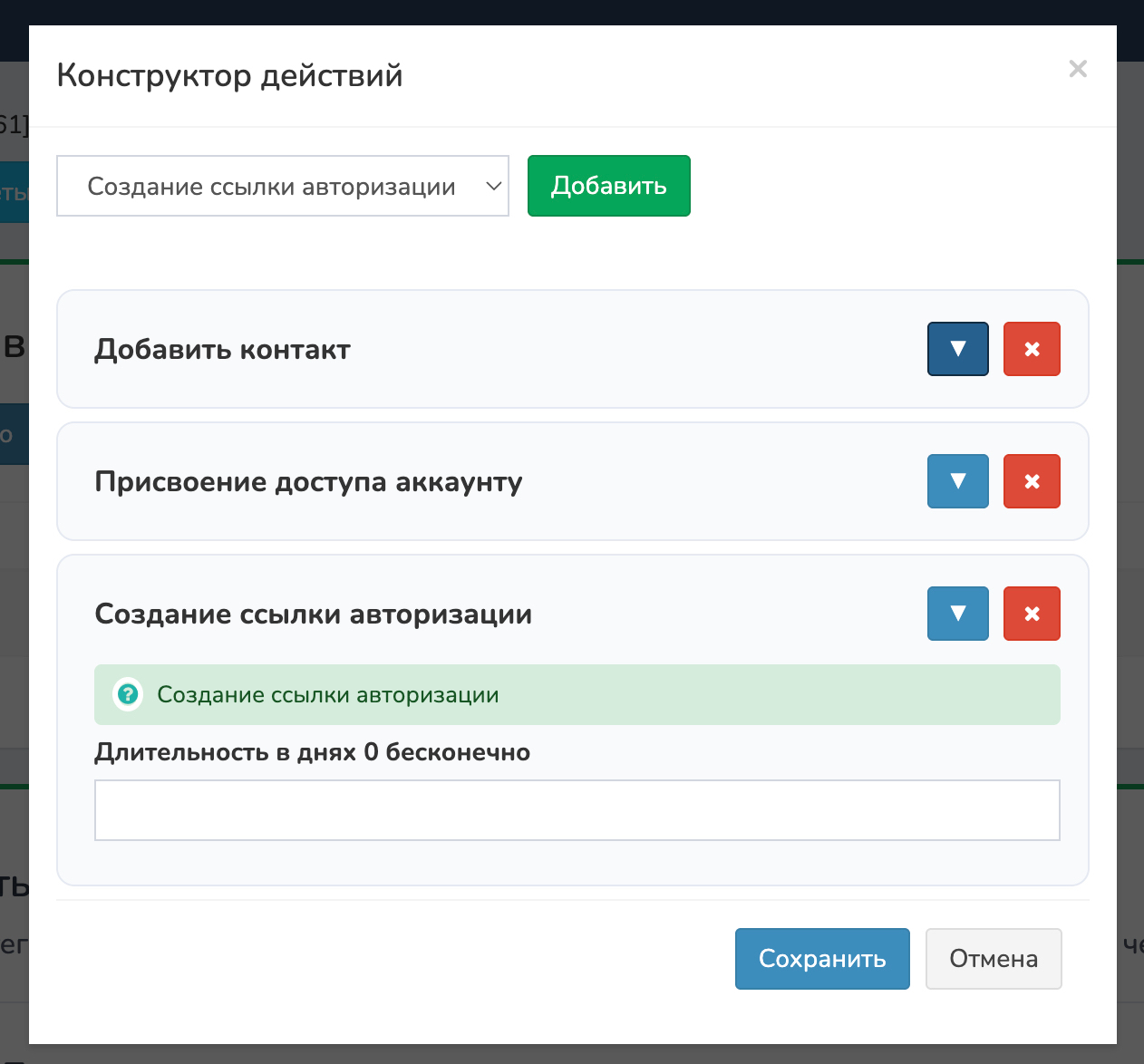Click the green Добавить button
Image resolution: width=1144 pixels, height=1064 pixels.
coord(608,186)
